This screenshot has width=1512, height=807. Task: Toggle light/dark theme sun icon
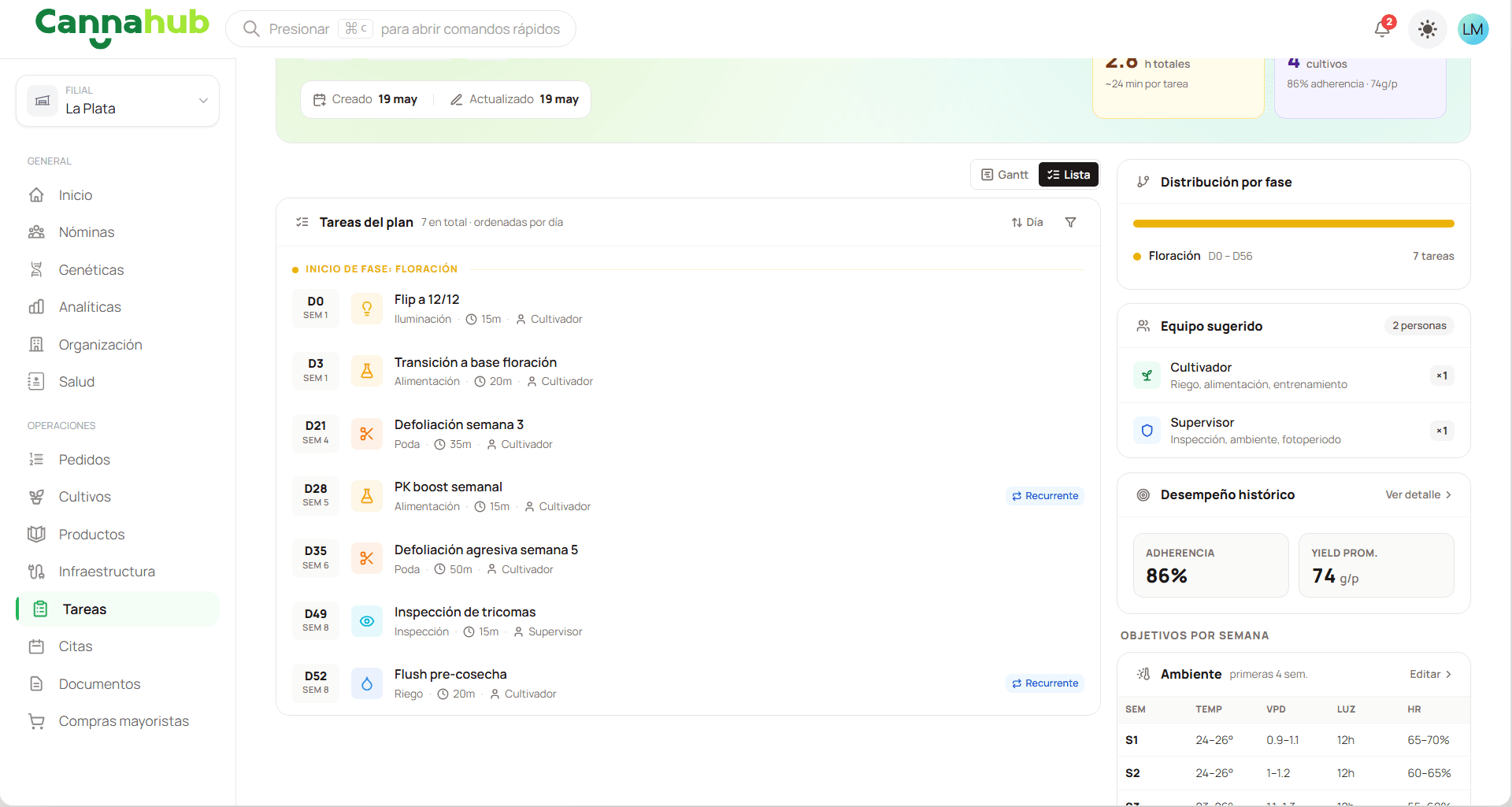(x=1427, y=29)
